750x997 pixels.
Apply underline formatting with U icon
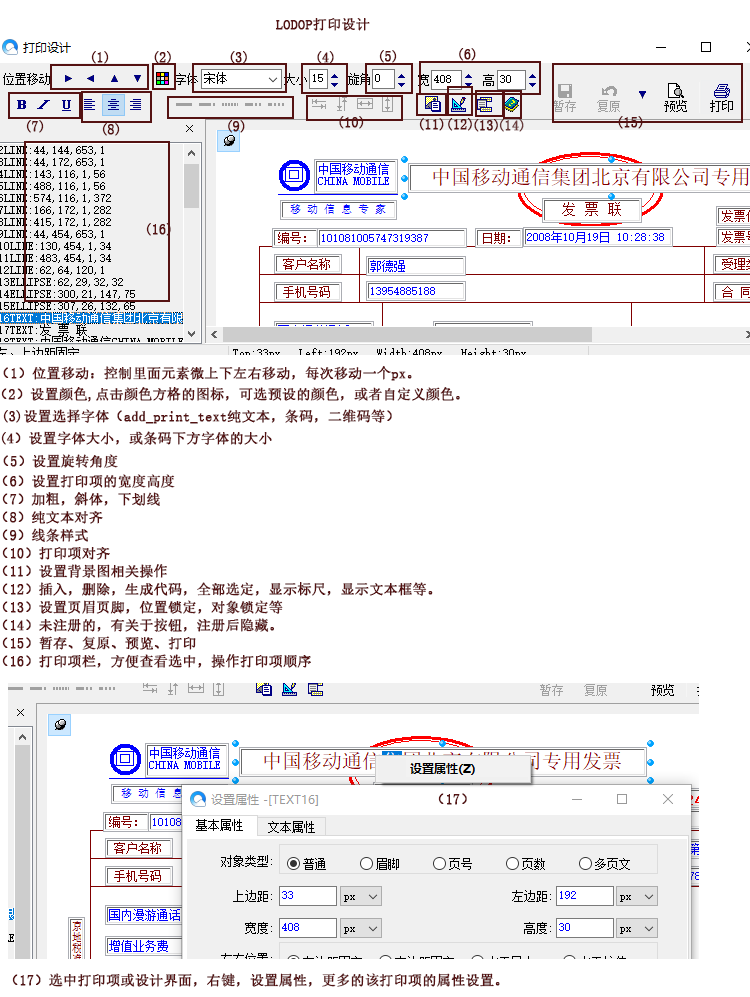click(x=66, y=105)
